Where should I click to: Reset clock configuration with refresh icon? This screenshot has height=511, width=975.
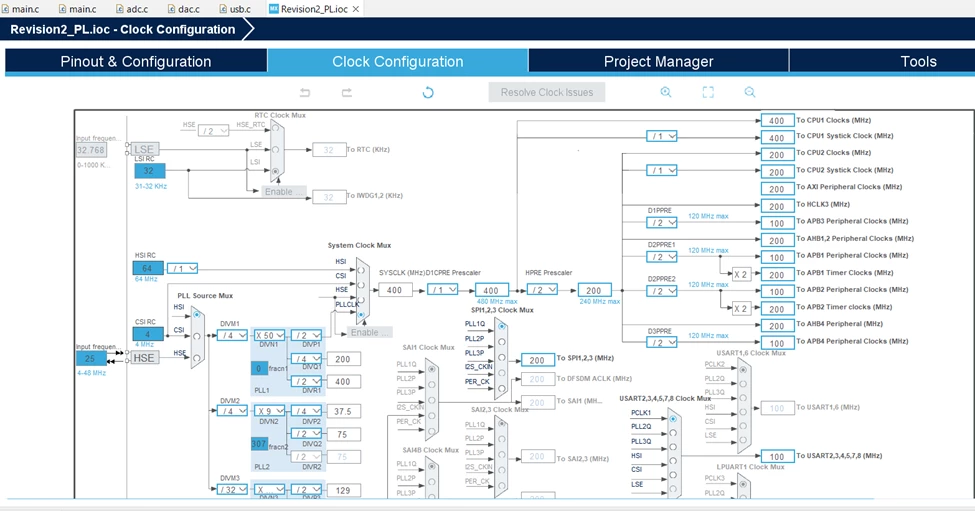point(428,93)
